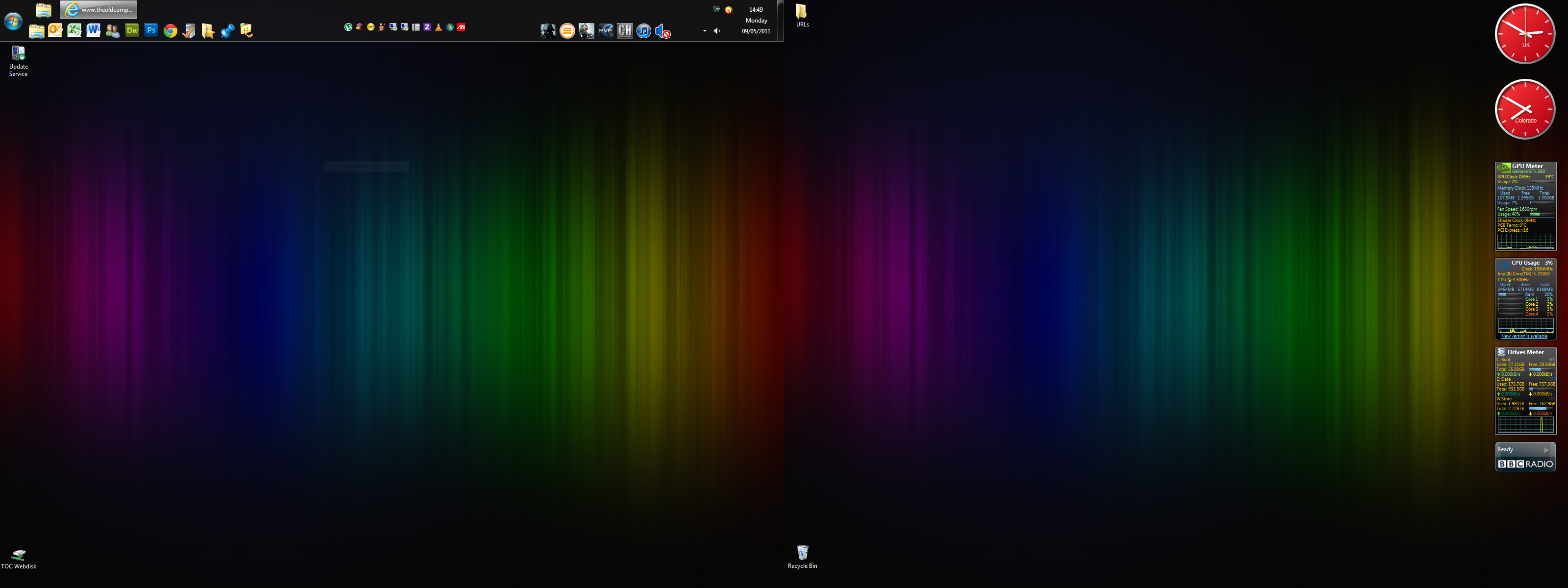Toggle the muted speaker shortcut icon

click(663, 32)
